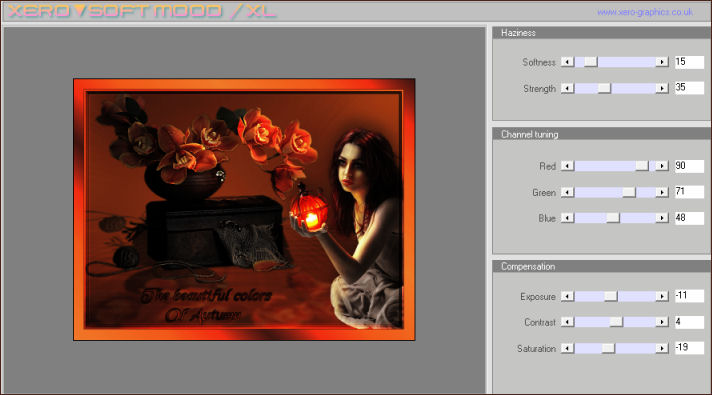
Task: Select the Saturation value field showing -19
Action: pos(689,348)
